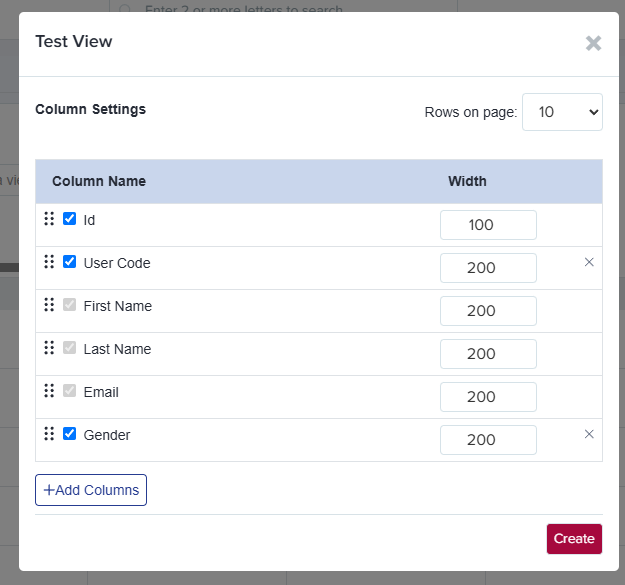
Task: Close the Test View dialog
Action: tap(593, 43)
